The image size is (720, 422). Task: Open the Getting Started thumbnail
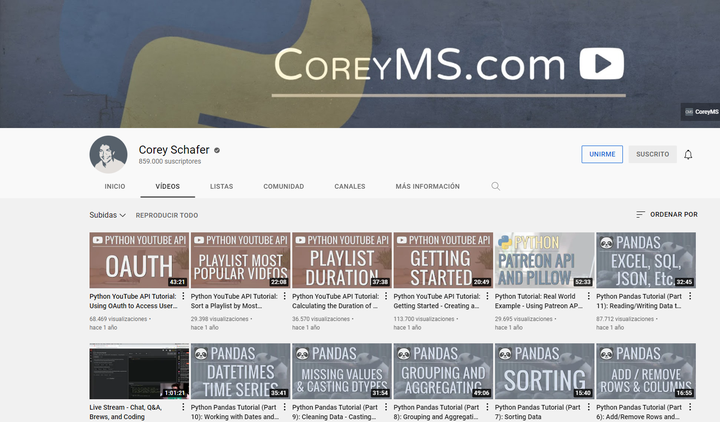point(443,260)
